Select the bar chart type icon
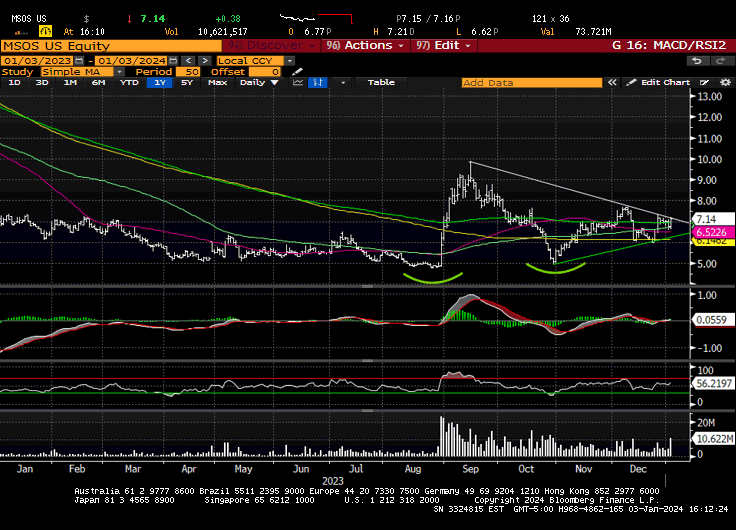 318,83
